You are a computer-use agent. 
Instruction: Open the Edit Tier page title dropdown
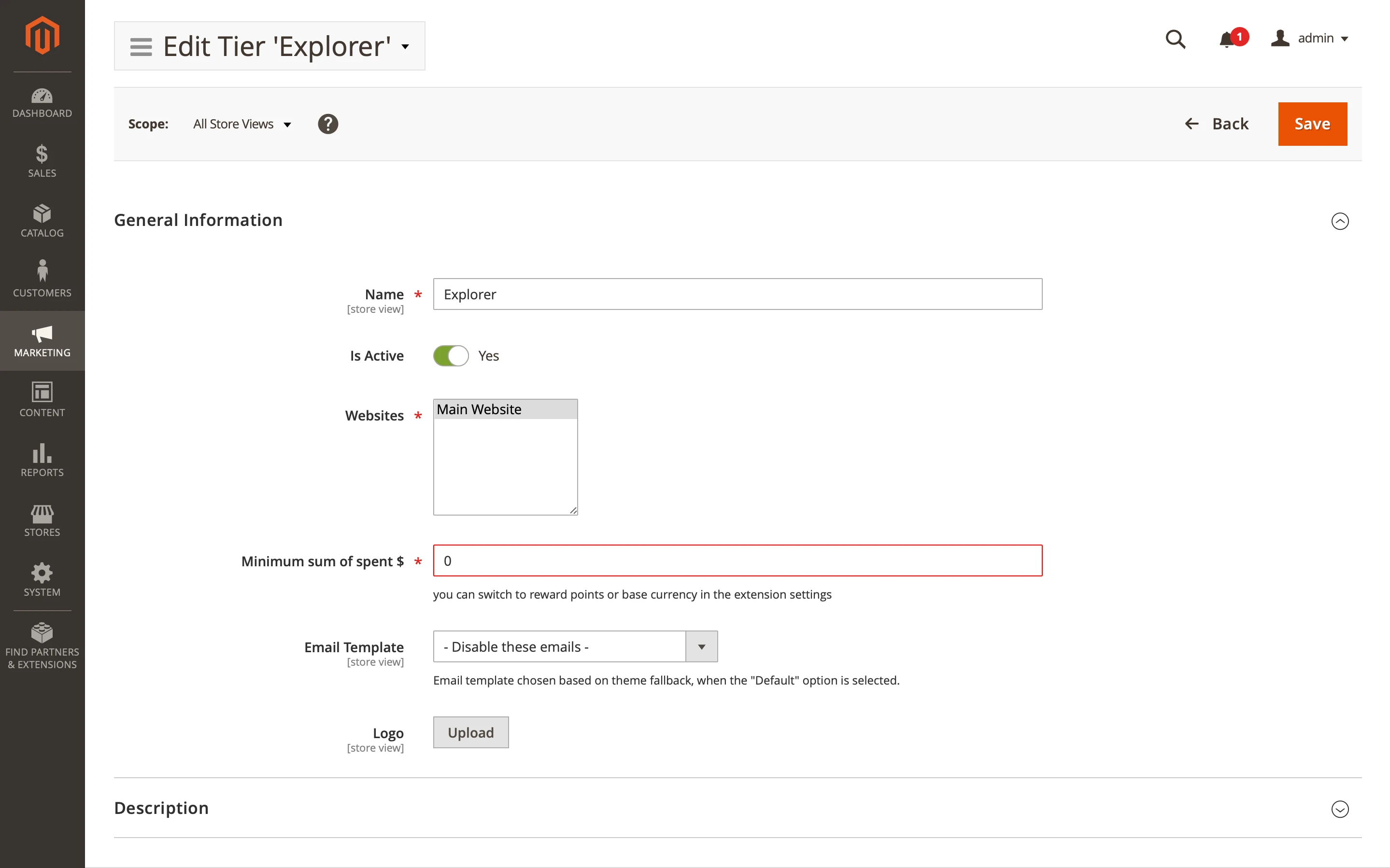405,46
